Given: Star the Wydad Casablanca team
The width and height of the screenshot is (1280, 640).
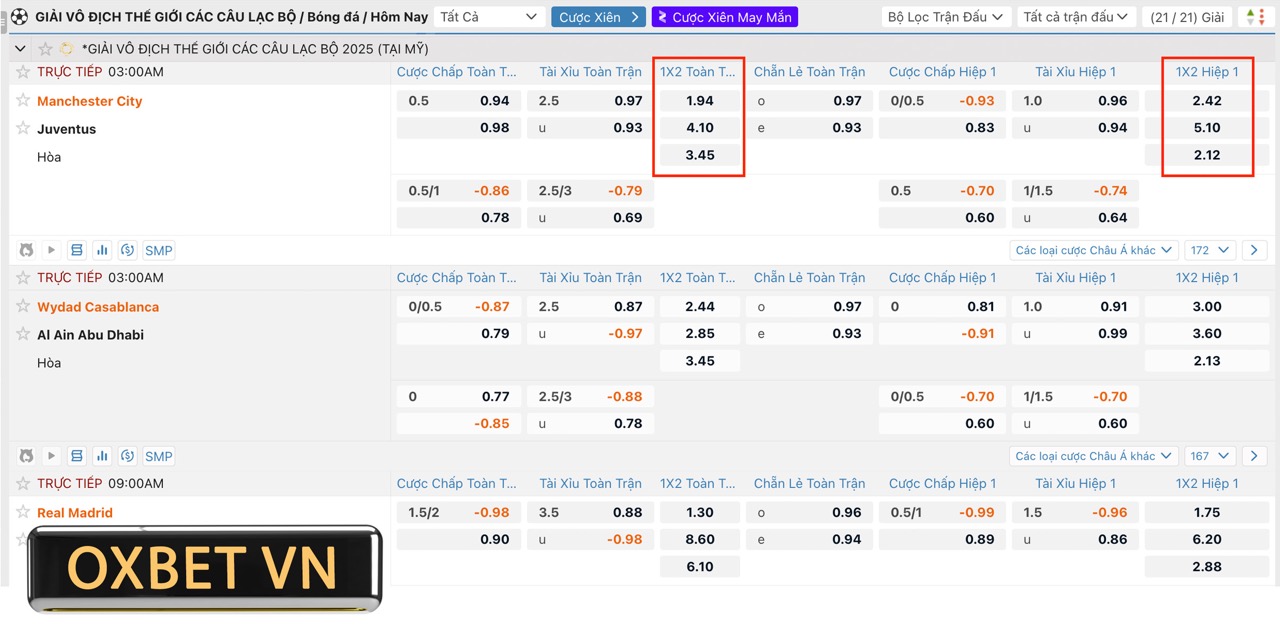Looking at the screenshot, I should pyautogui.click(x=23, y=306).
